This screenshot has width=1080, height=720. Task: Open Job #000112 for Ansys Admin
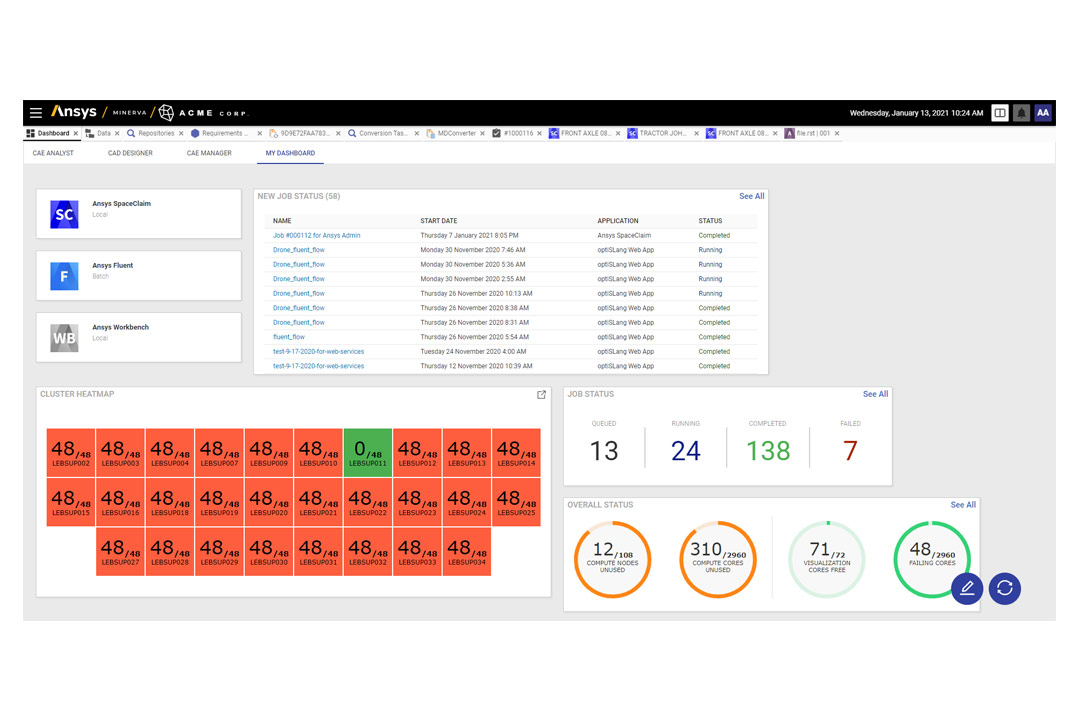pyautogui.click(x=316, y=236)
